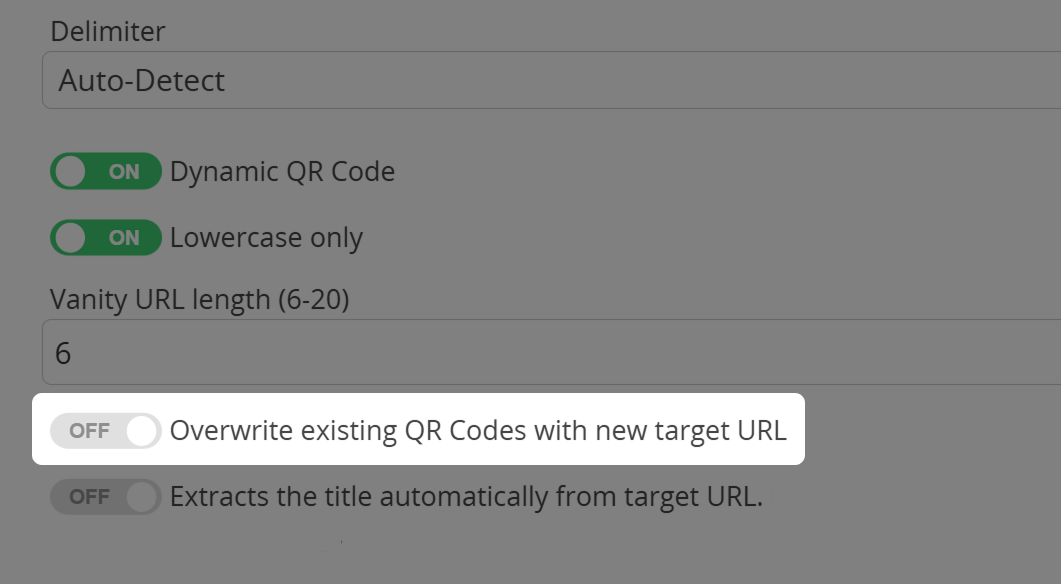Enable the Dynamic QR Code toggle
Image resolution: width=1061 pixels, height=584 pixels.
click(105, 171)
